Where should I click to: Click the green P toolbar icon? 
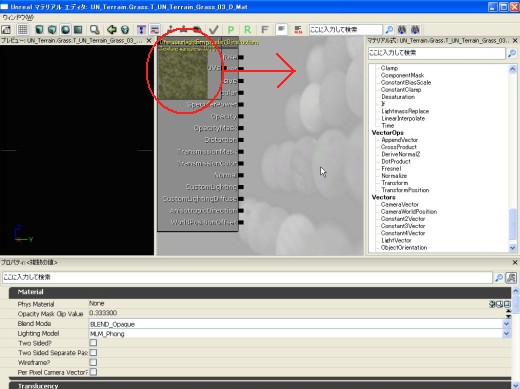click(x=231, y=30)
